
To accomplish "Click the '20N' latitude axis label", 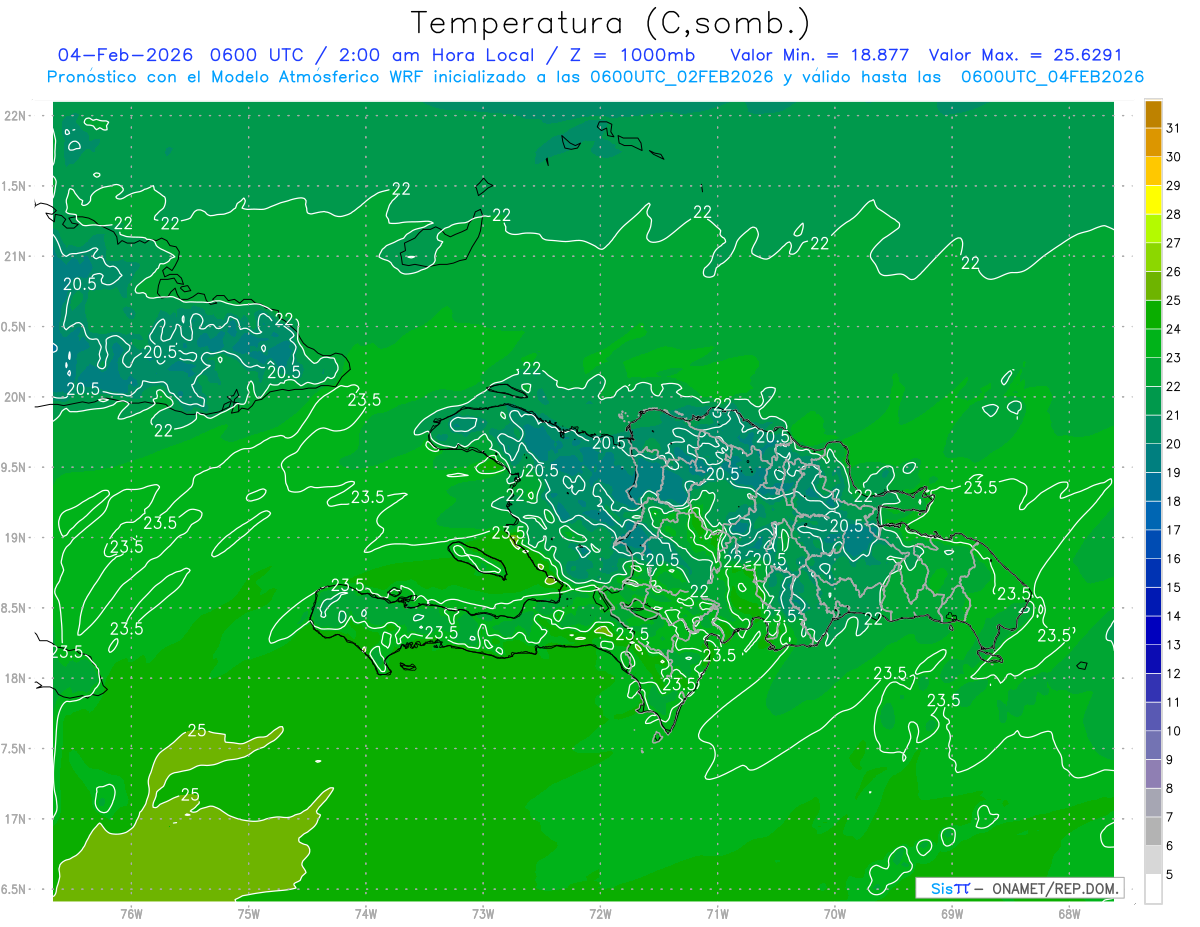I will coord(15,397).
